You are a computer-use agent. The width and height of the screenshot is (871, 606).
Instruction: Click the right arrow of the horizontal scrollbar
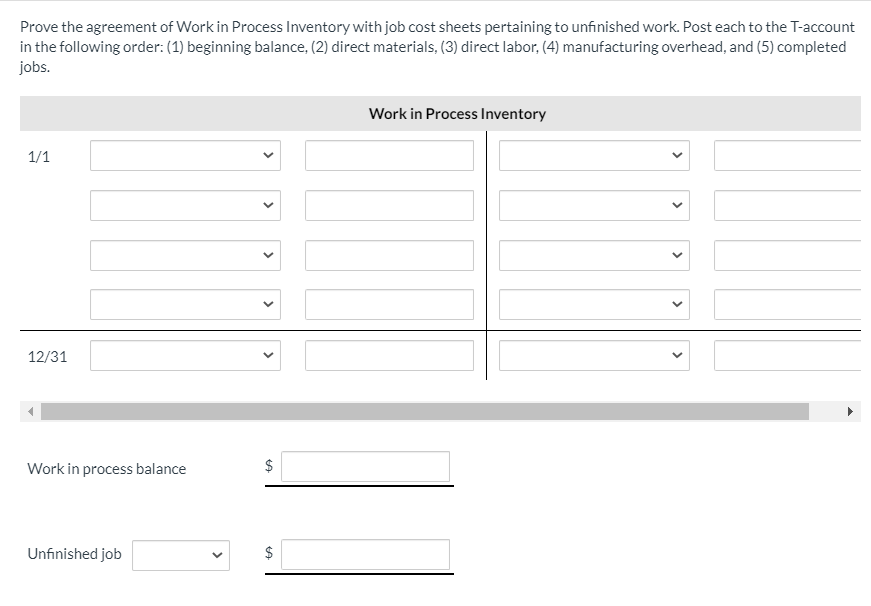click(851, 409)
